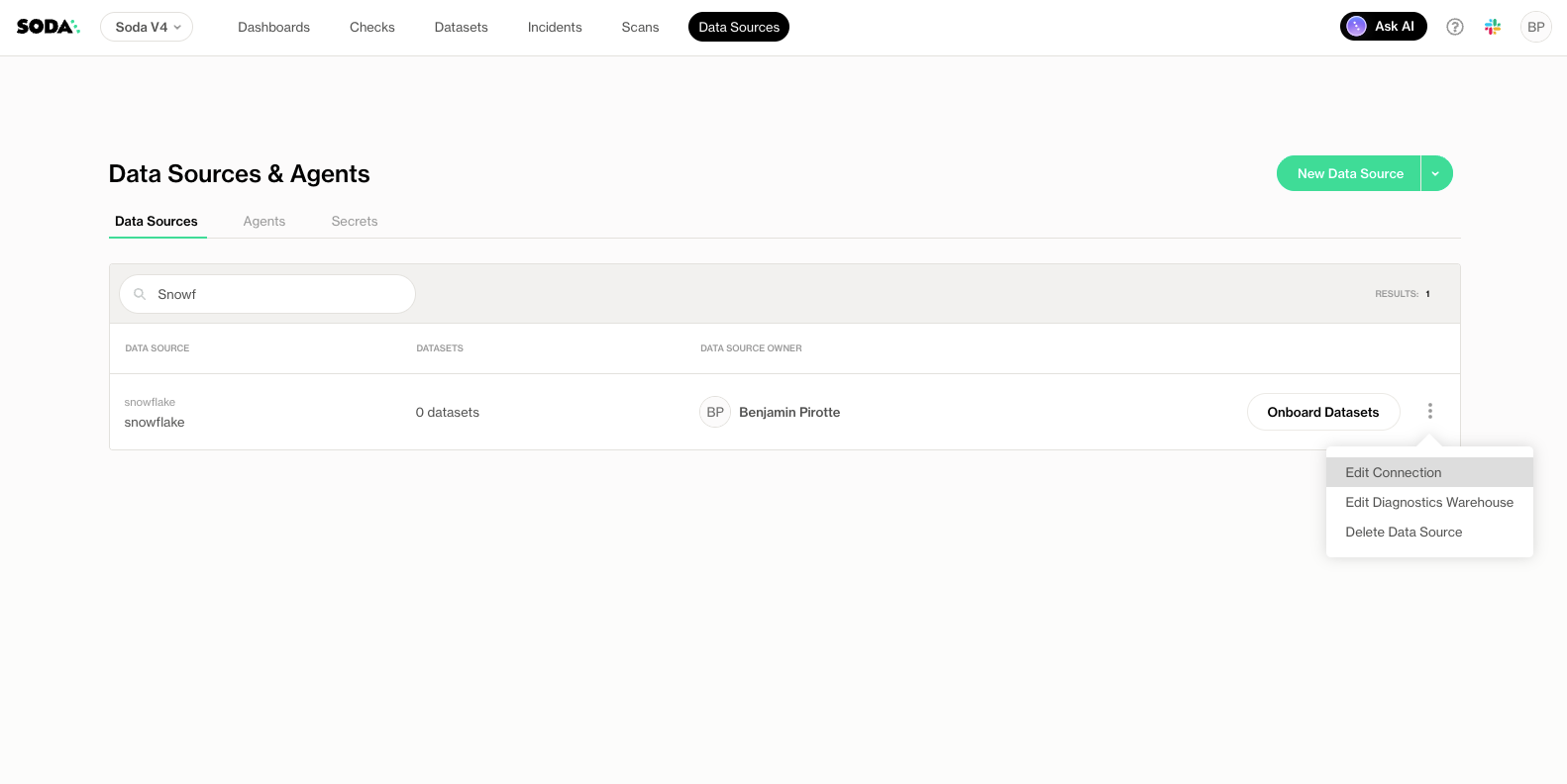
Task: Click the search magnifier icon
Action: 140,294
